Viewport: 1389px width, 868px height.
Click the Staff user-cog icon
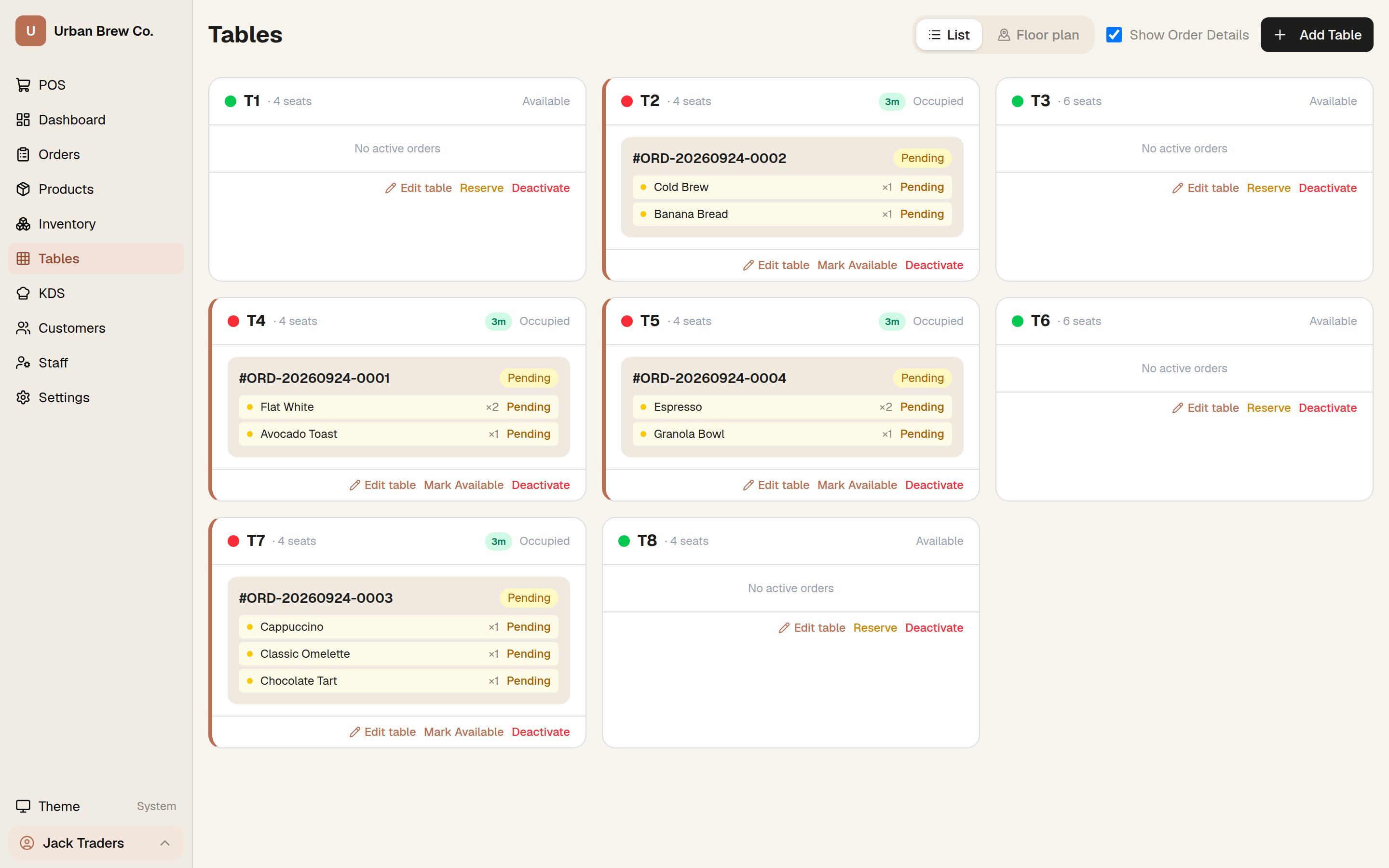click(x=23, y=363)
